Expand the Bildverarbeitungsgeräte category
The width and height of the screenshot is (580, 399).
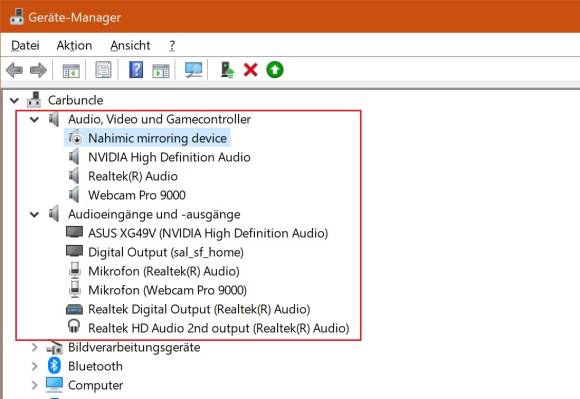point(34,347)
